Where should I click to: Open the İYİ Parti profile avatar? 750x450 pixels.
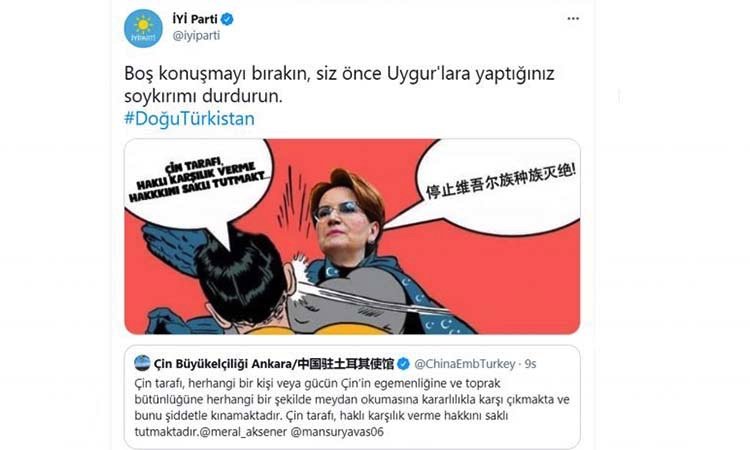tap(143, 28)
